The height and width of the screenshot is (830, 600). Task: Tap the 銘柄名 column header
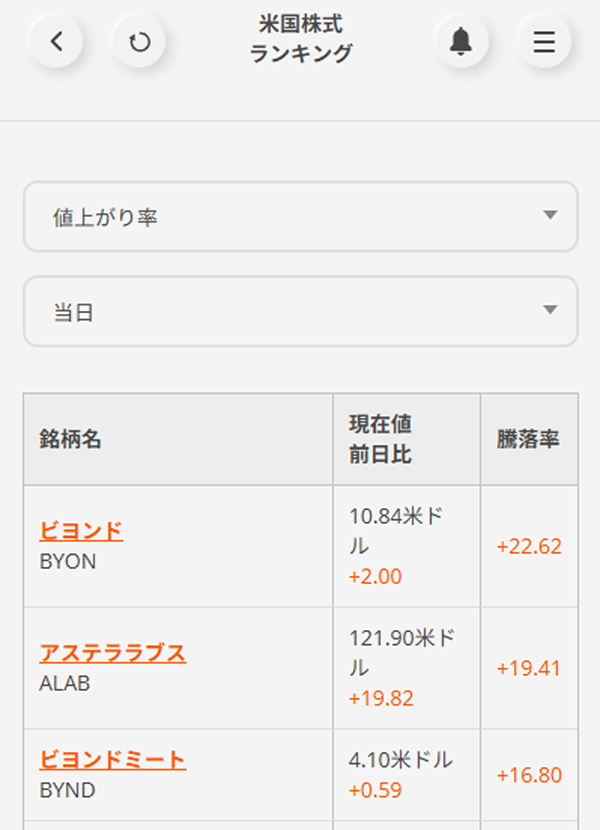70,439
